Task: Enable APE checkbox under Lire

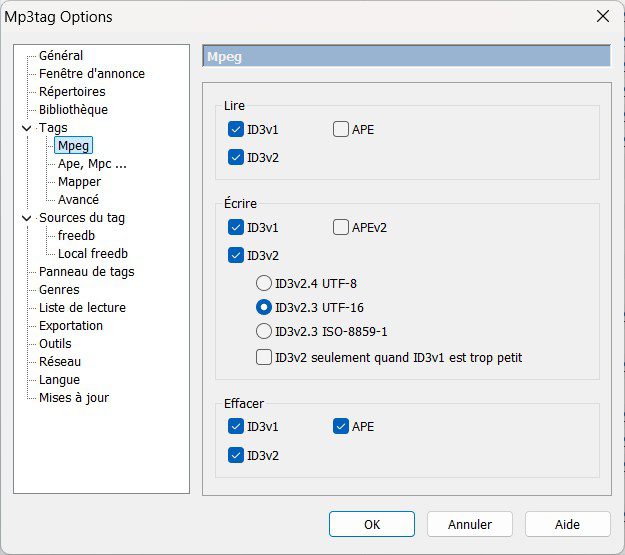Action: click(341, 129)
